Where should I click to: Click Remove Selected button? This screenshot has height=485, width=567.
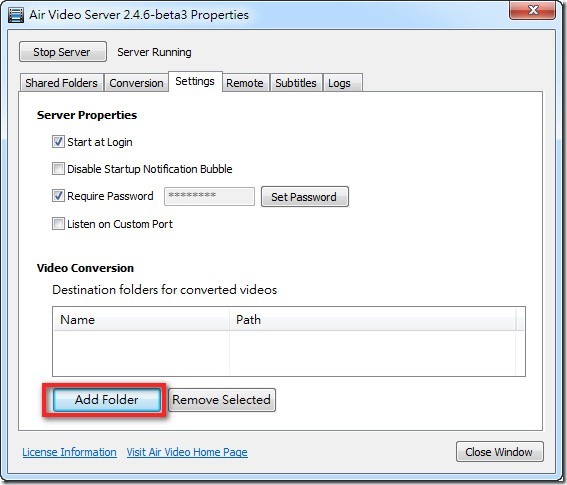pyautogui.click(x=222, y=400)
